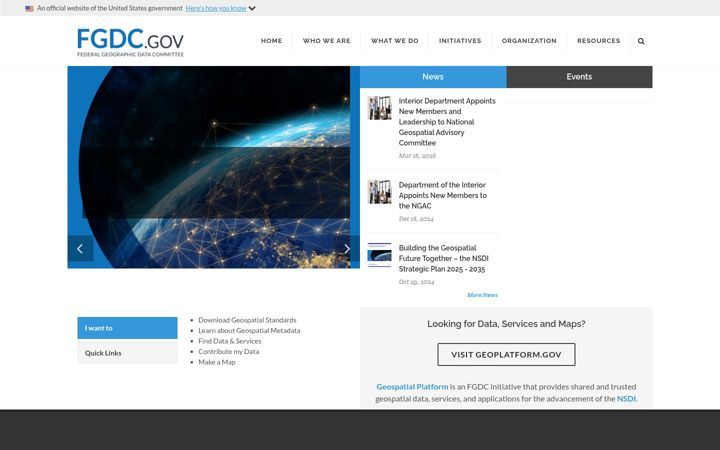Click "Looking for Data, Services and Maps?" heading
720x450 pixels.
506,324
